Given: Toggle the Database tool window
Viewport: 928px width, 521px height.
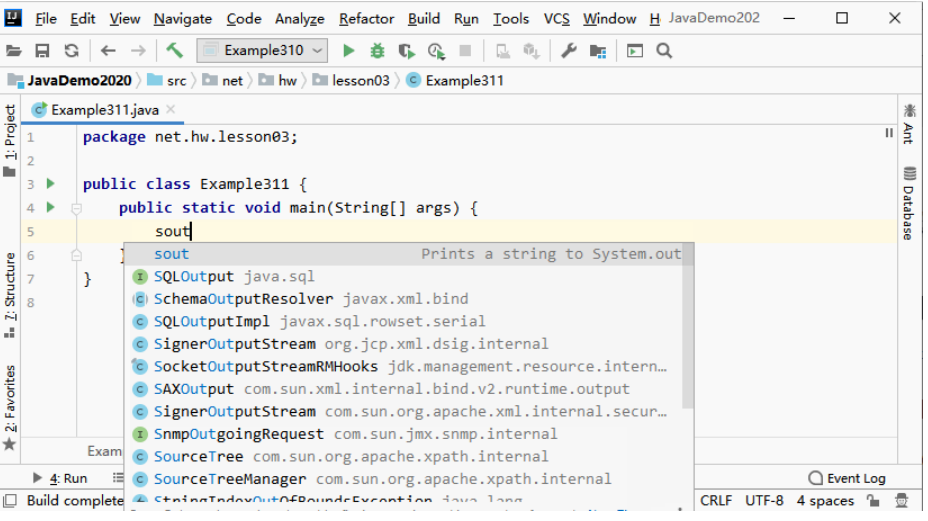Looking at the screenshot, I should pyautogui.click(x=909, y=203).
